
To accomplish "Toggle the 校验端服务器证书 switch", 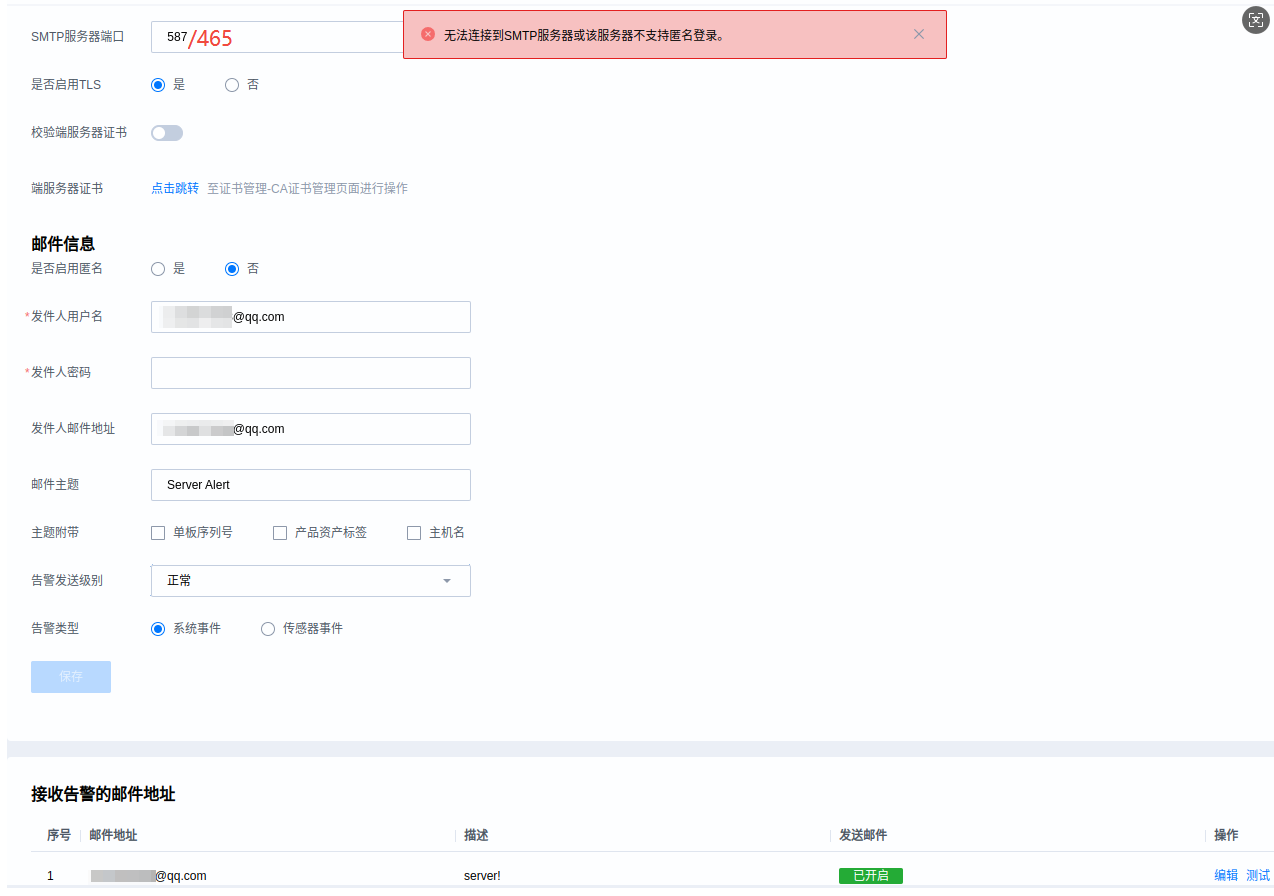I will [x=166, y=133].
